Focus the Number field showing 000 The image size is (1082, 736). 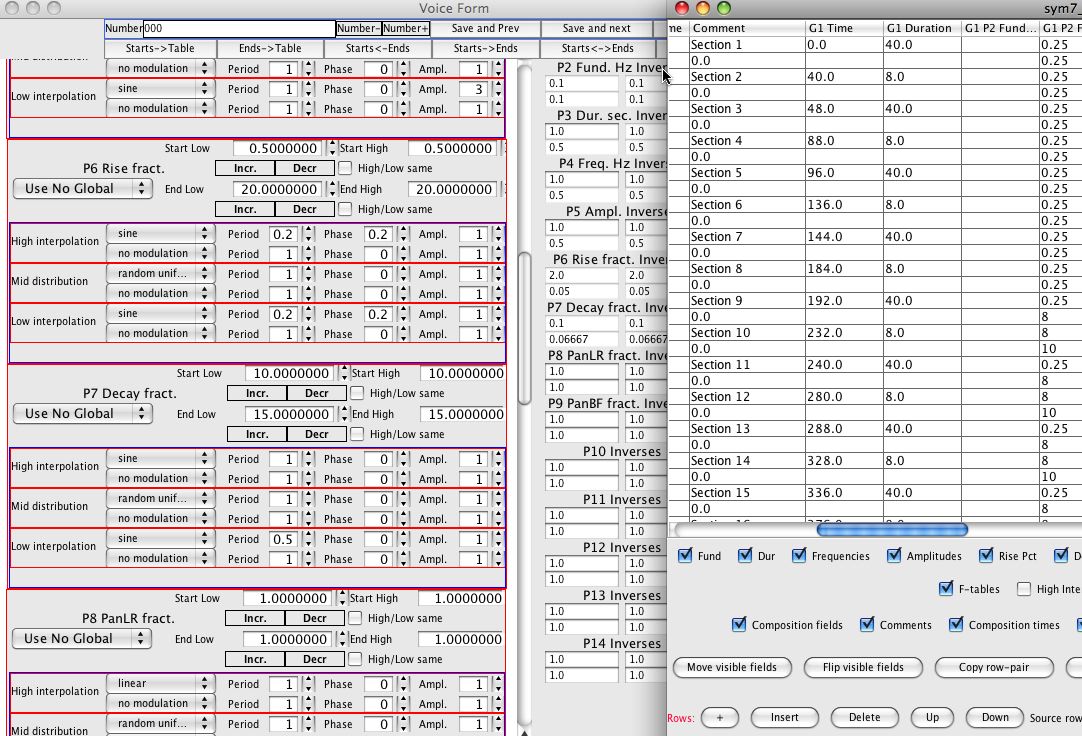tap(239, 28)
